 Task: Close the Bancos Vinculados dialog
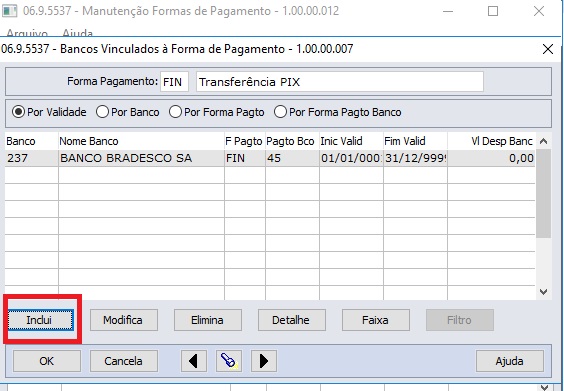[547, 49]
